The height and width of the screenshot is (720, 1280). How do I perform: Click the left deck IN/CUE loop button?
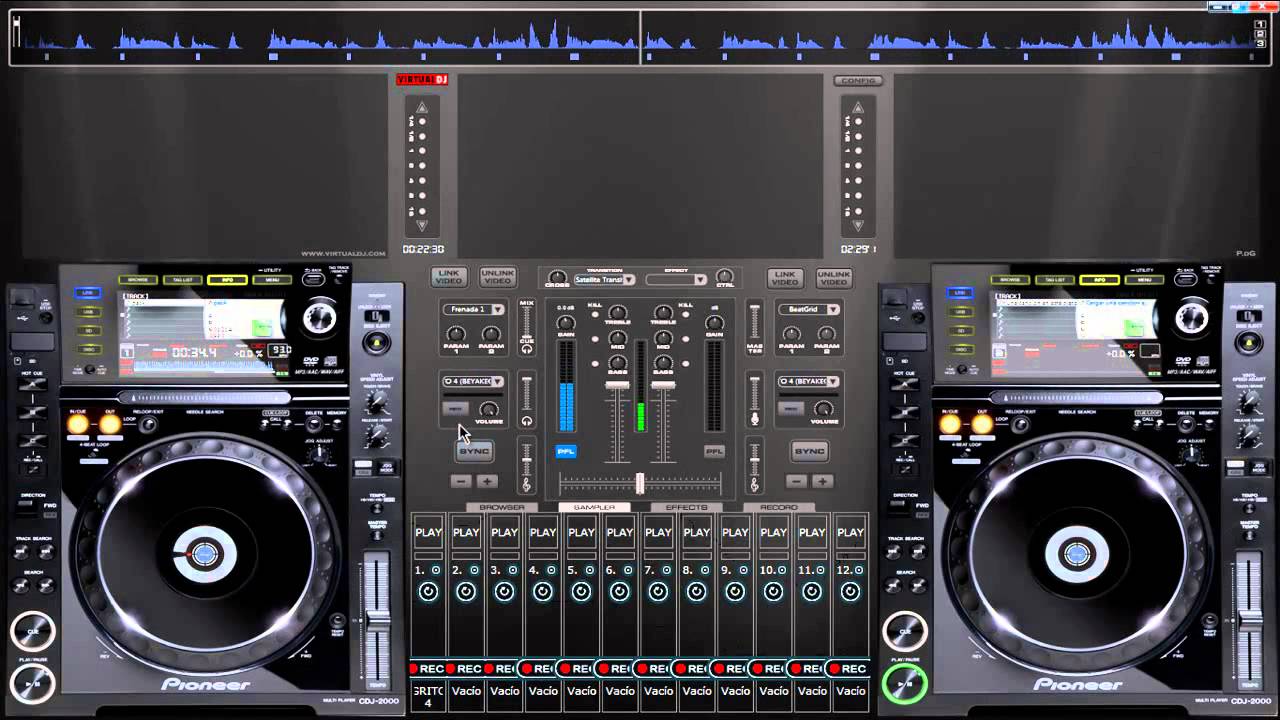[78, 424]
